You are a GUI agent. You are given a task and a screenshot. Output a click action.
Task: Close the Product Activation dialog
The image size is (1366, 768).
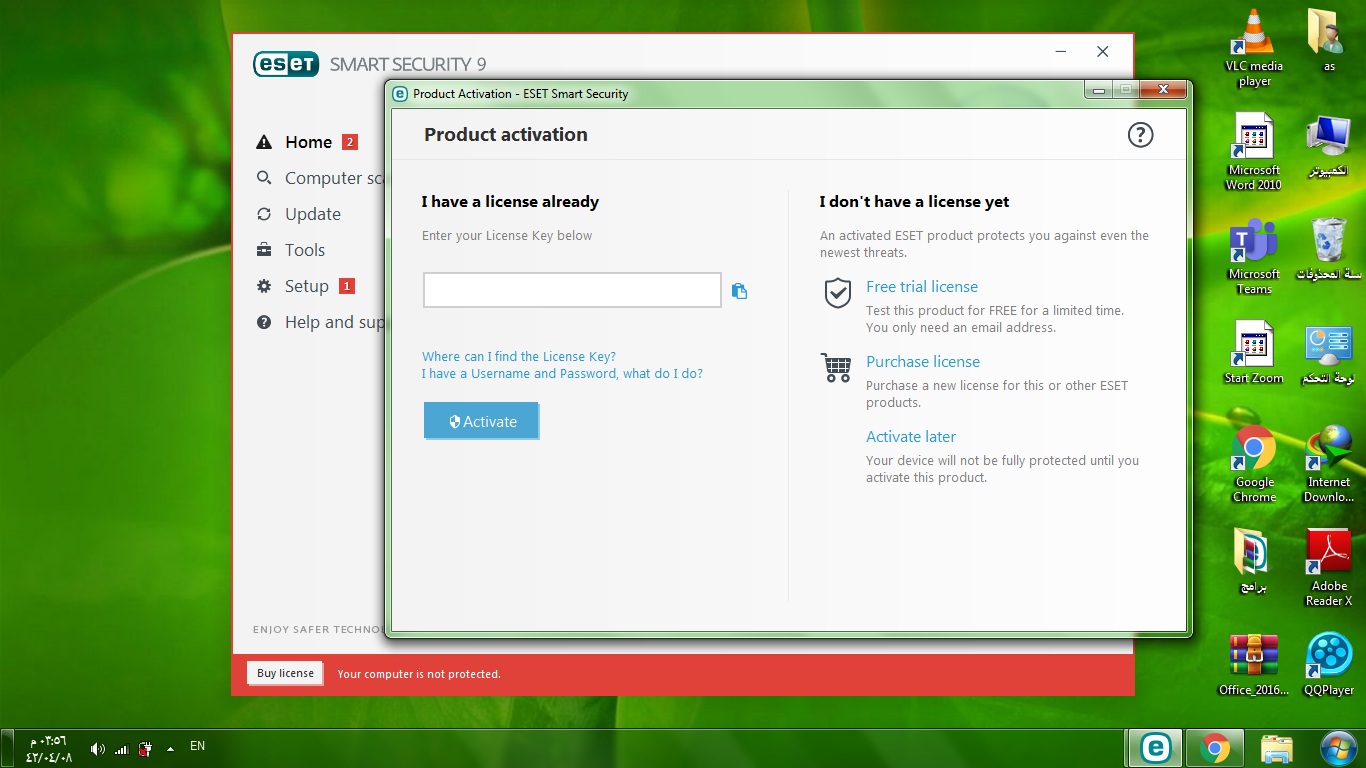pos(1163,90)
